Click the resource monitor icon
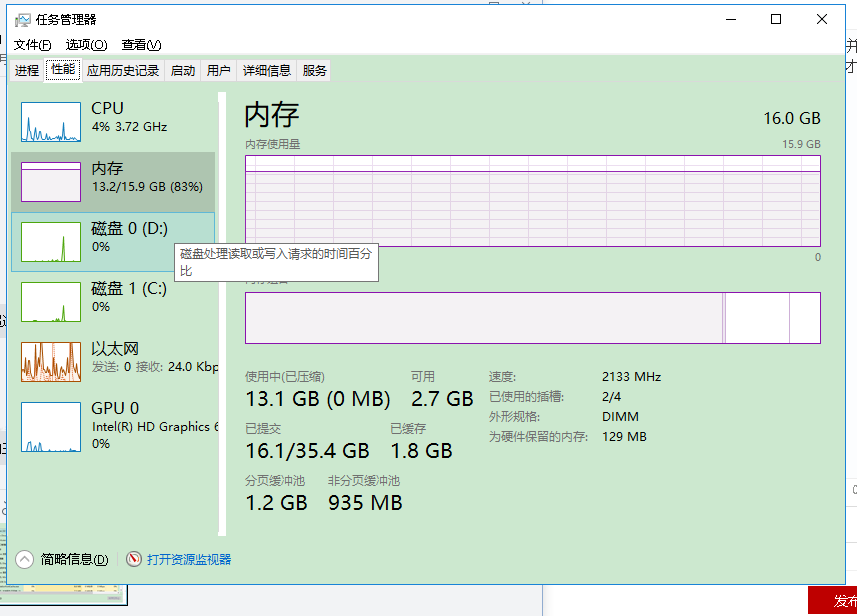 point(134,559)
